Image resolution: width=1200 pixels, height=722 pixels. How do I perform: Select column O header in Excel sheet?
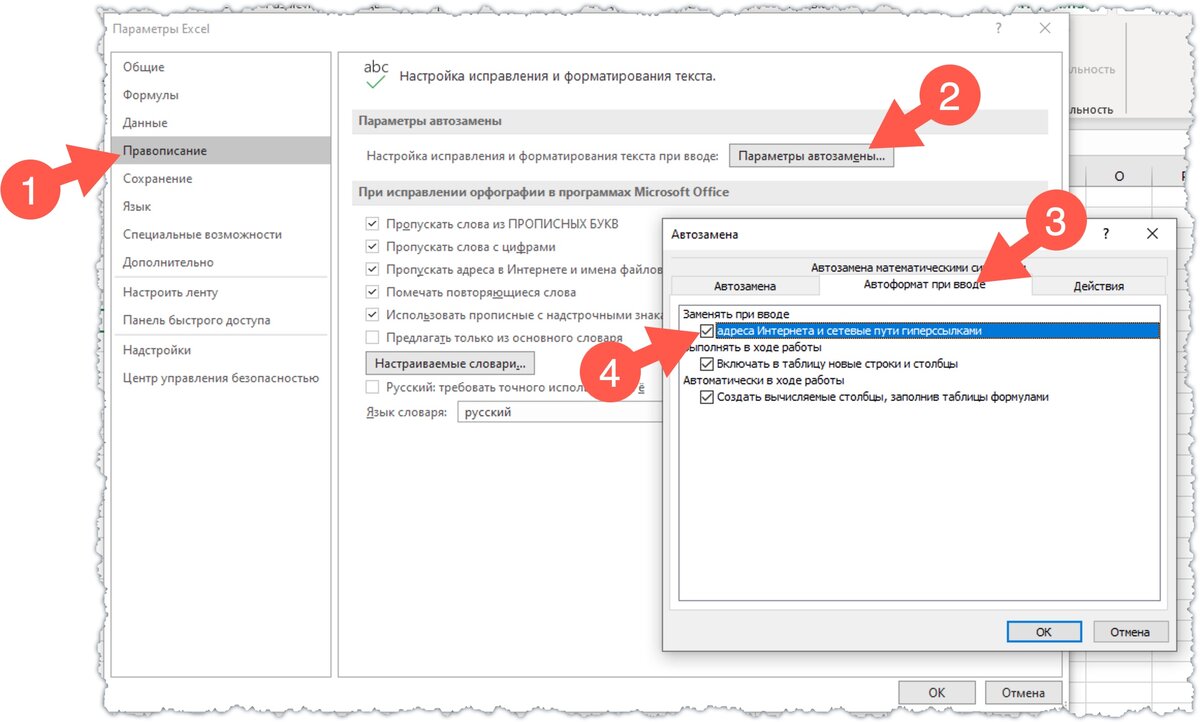pyautogui.click(x=1119, y=176)
